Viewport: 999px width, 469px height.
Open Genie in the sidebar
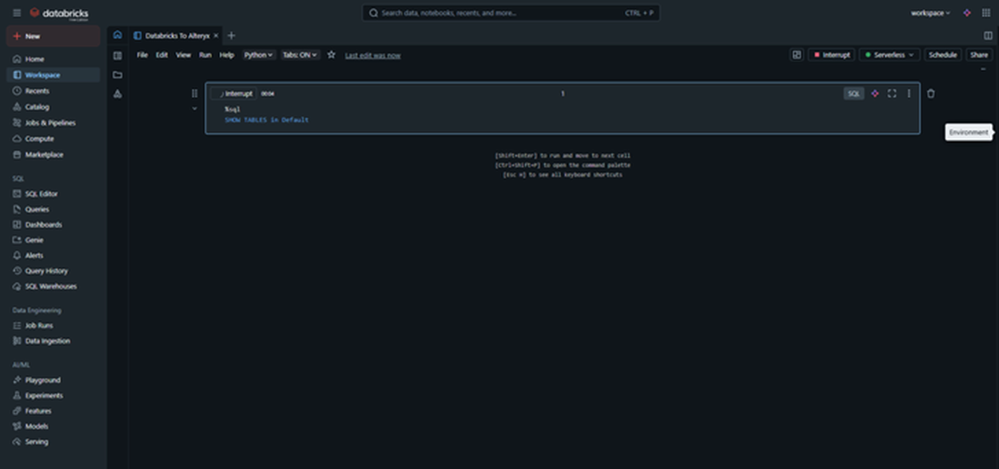click(54, 240)
